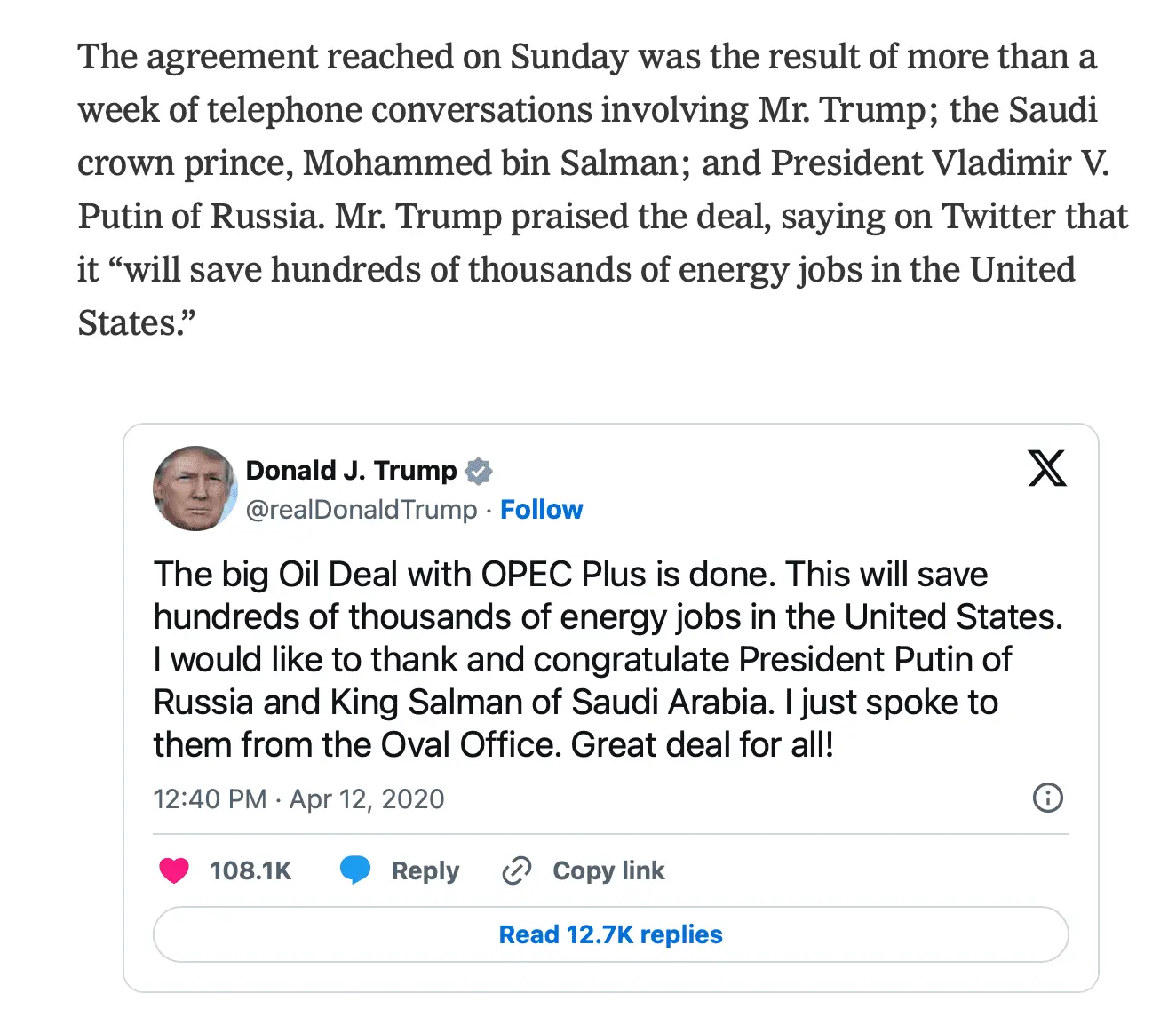Click the 108.1K likes count
Image resolution: width=1176 pixels, height=1009 pixels.
click(x=250, y=870)
